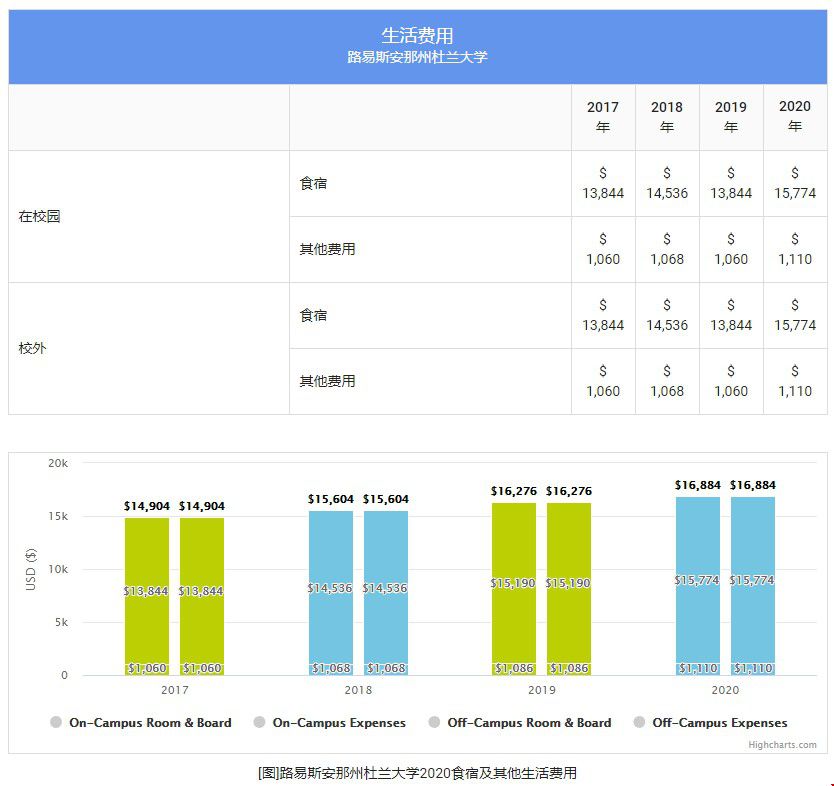The width and height of the screenshot is (834, 786).
Task: Click 在校园 食宿 2017 cell $13,844
Action: [603, 183]
